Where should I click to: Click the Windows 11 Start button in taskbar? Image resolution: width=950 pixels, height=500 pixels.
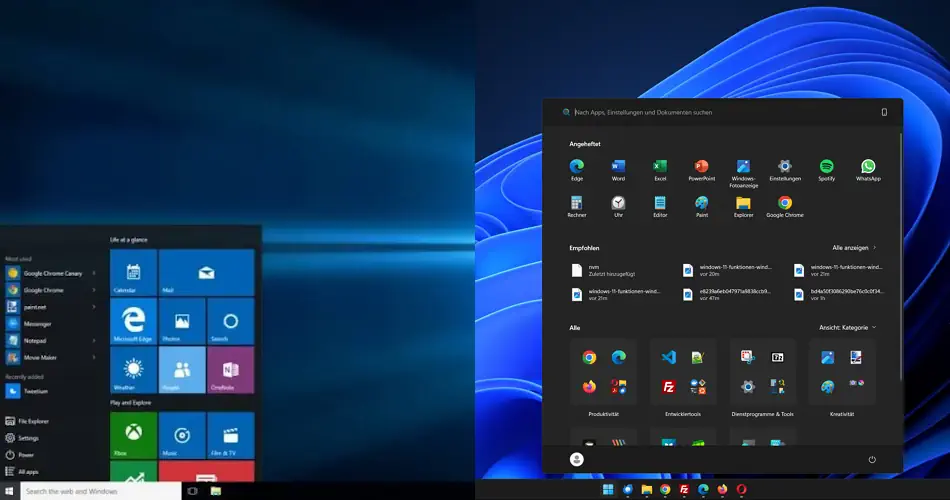point(608,489)
